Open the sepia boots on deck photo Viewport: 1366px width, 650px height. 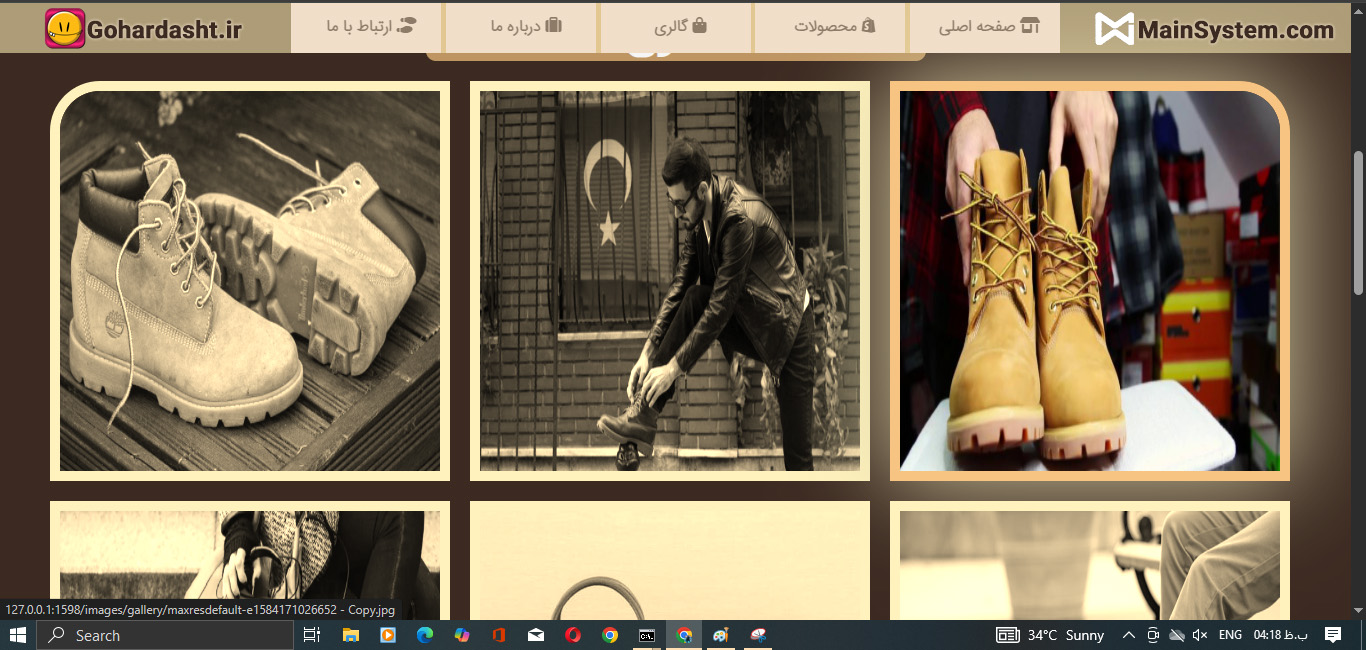pyautogui.click(x=249, y=281)
